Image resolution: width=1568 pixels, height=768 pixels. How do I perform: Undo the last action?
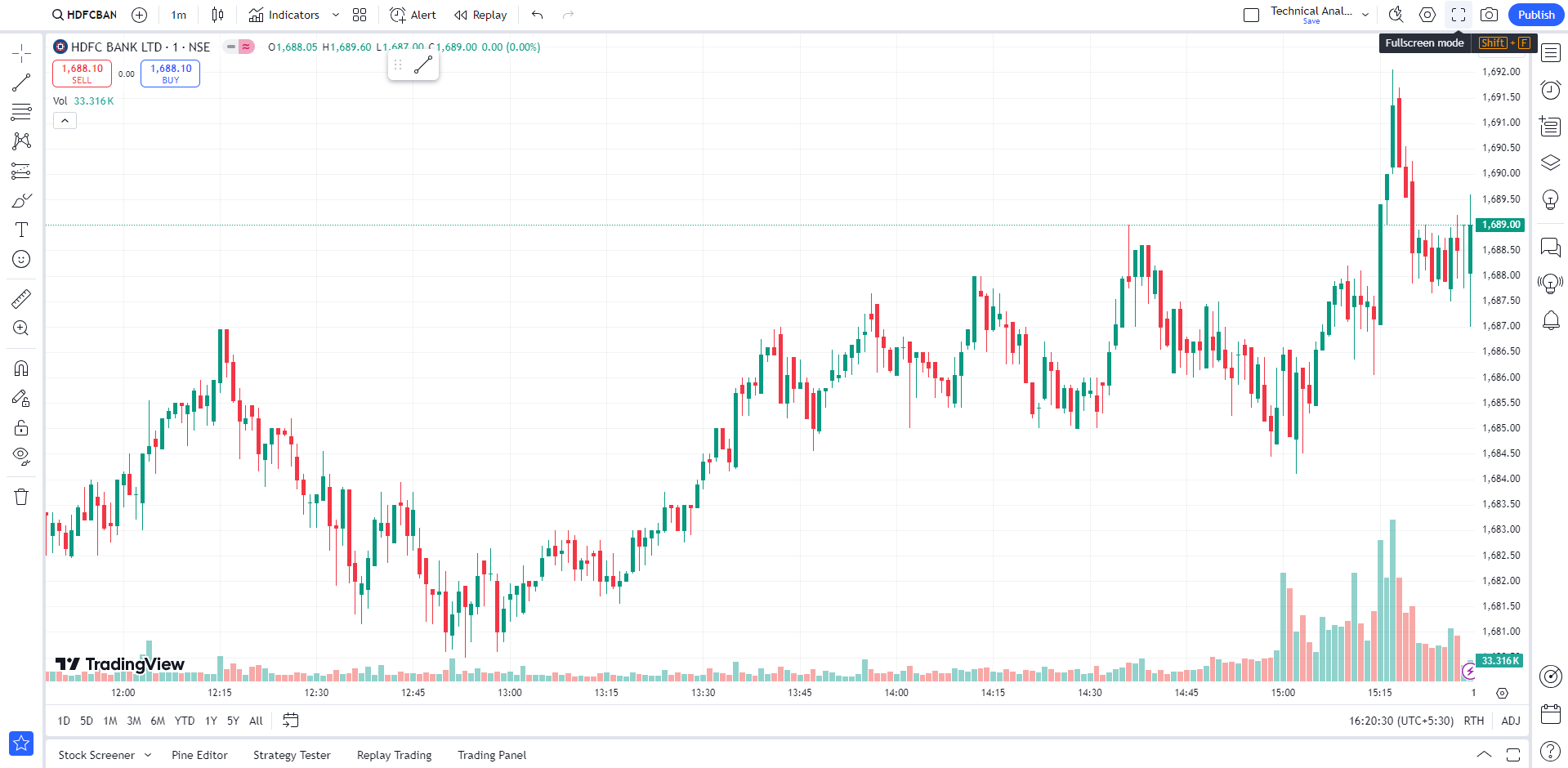(537, 15)
